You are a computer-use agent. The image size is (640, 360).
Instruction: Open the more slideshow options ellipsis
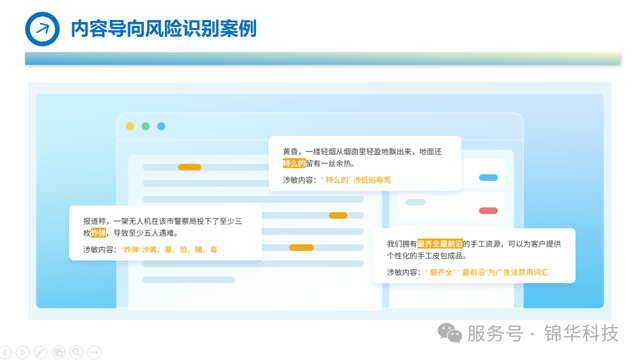coord(95,352)
